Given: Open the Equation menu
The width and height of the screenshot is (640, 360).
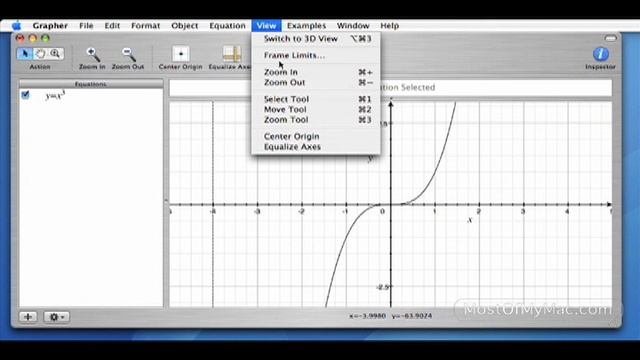Looking at the screenshot, I should click(x=227, y=26).
